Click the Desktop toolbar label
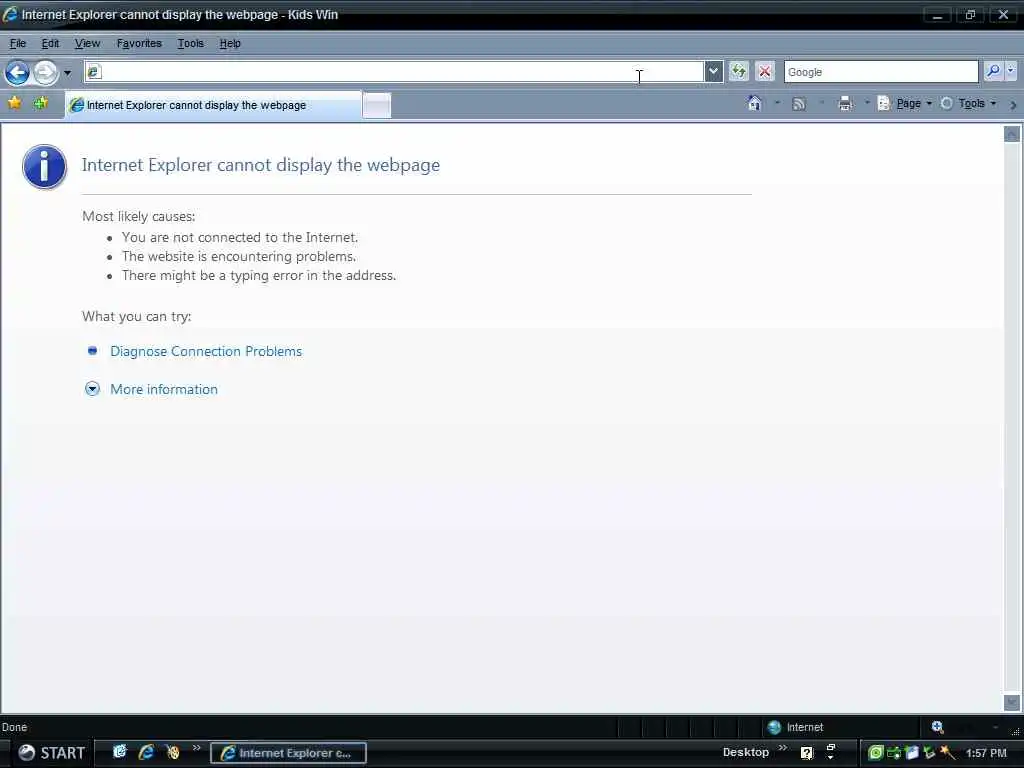This screenshot has width=1024, height=768. point(746,752)
